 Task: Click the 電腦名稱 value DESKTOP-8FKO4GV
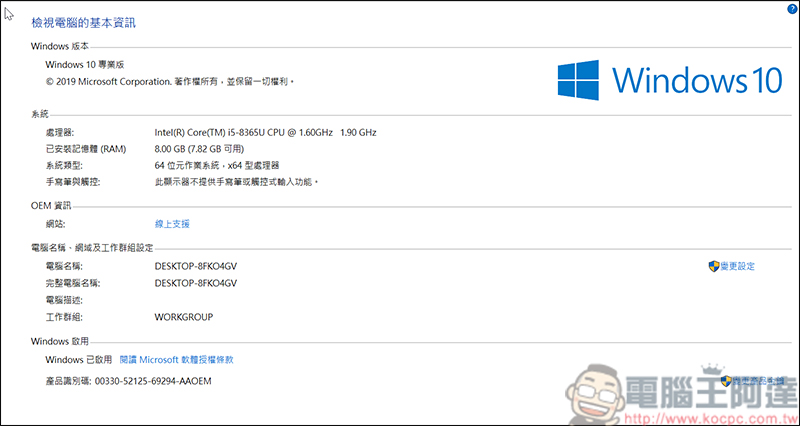195,266
